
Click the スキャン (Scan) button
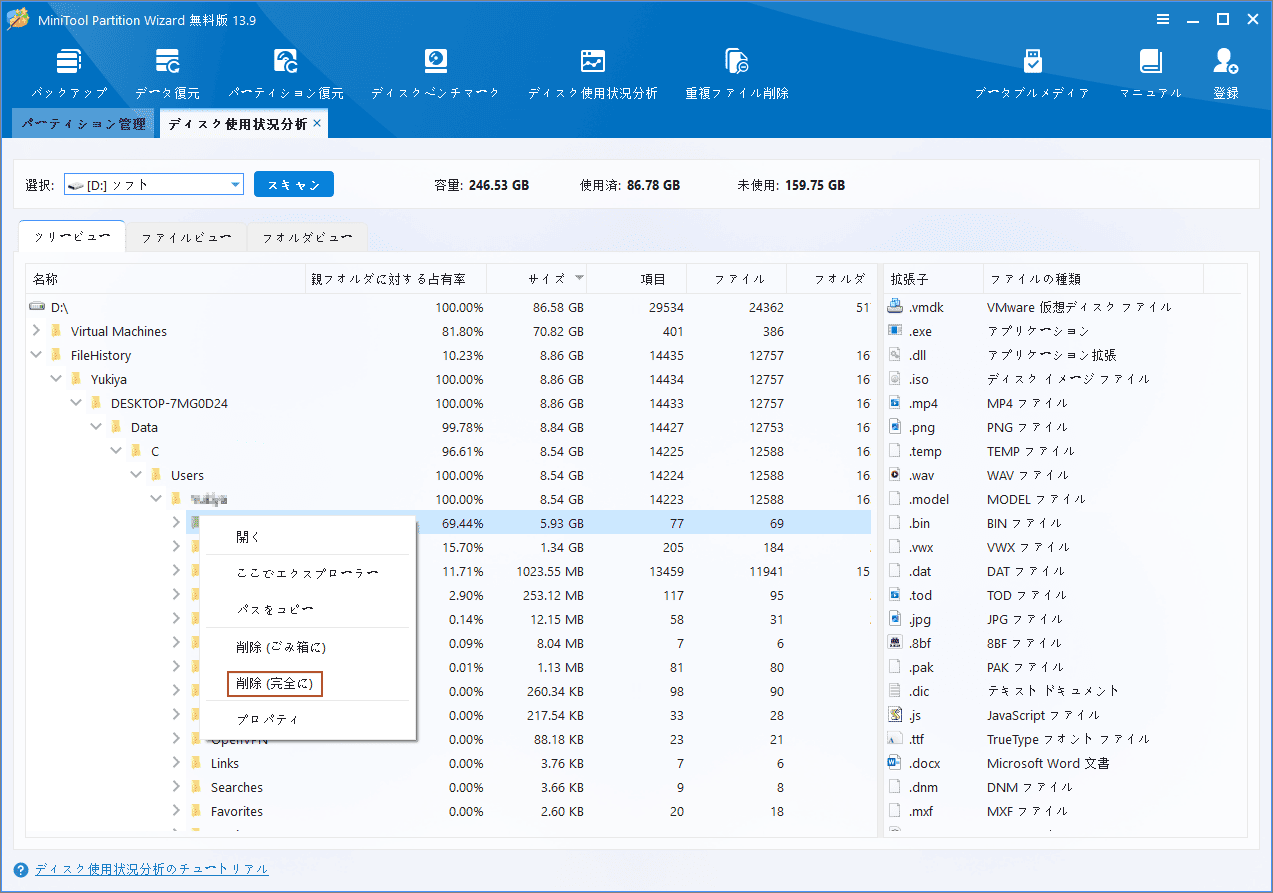pyautogui.click(x=294, y=185)
